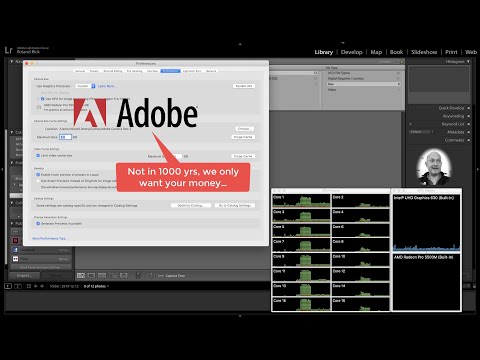This screenshot has height=360, width=480.
Task: Close the Preferences window
Action: point(27,63)
